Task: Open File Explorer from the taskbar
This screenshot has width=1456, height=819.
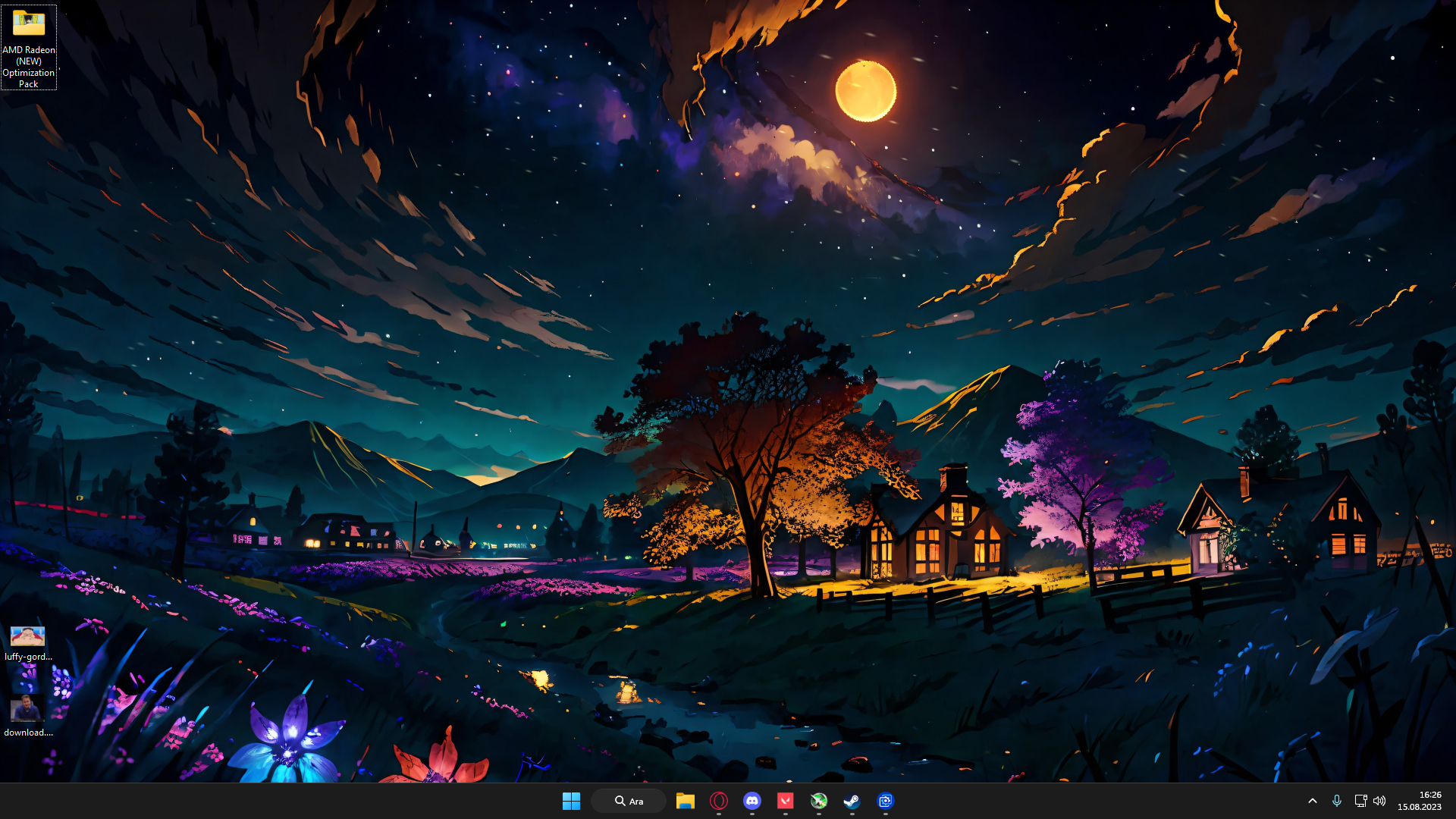Action: 686,801
